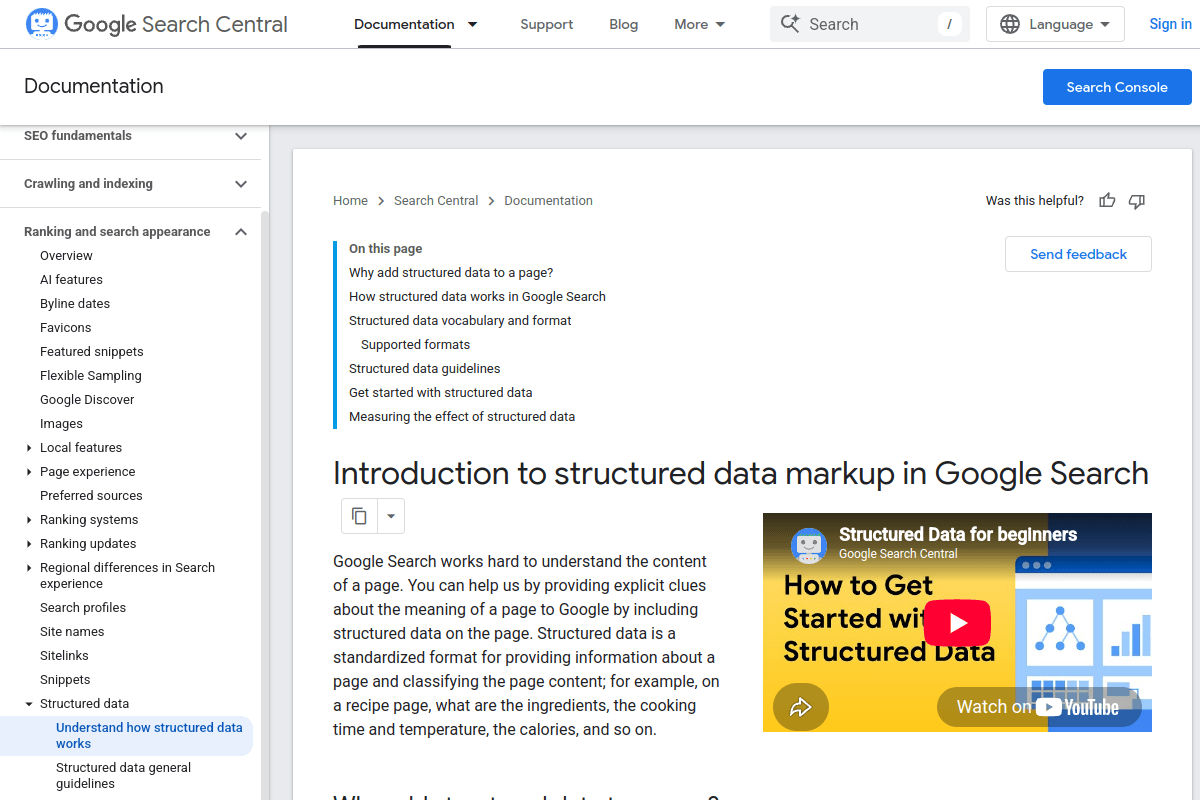This screenshot has height=800, width=1200.
Task: Open Byline dates in the sidebar
Action: click(x=75, y=304)
